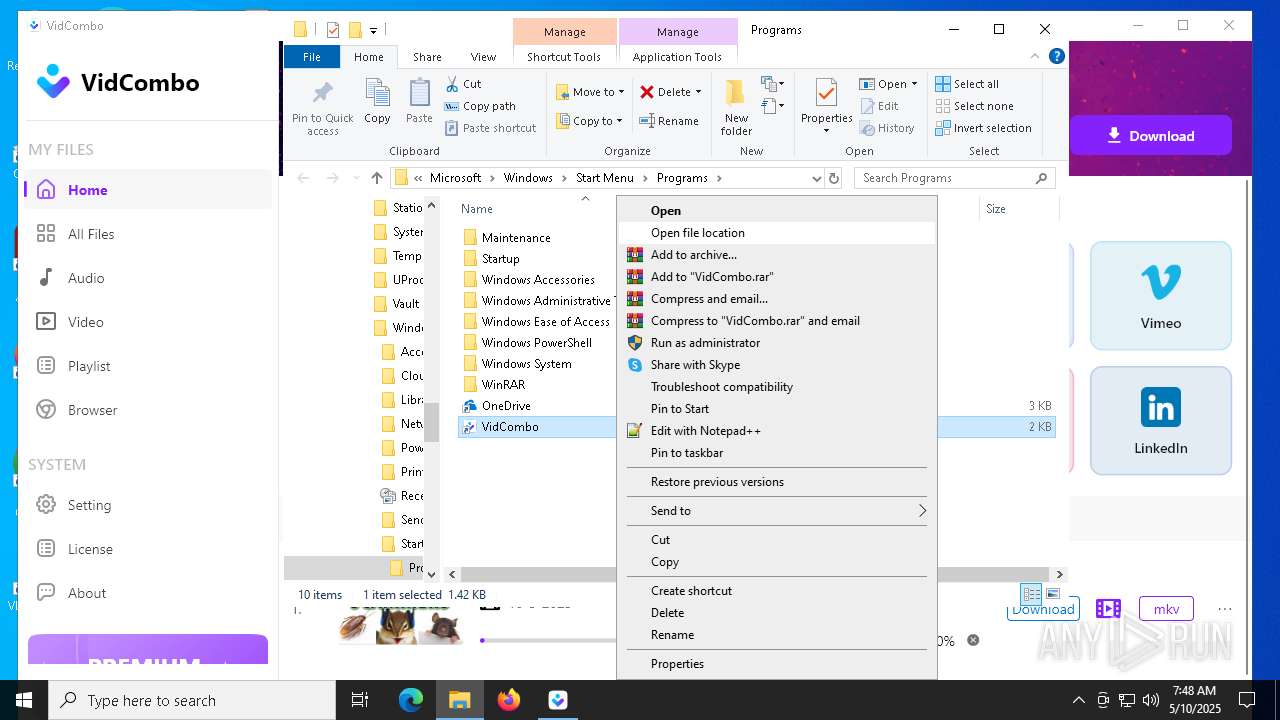Image resolution: width=1280 pixels, height=720 pixels.
Task: Switch to details view layout icon
Action: [1031, 594]
